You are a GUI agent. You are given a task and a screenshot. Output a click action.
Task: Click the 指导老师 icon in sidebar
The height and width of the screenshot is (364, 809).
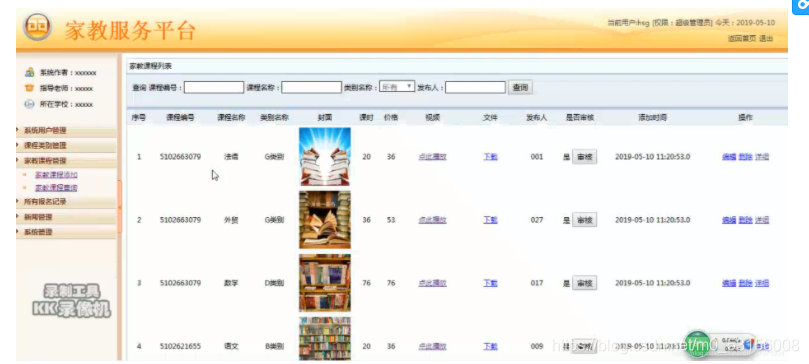[x=29, y=88]
